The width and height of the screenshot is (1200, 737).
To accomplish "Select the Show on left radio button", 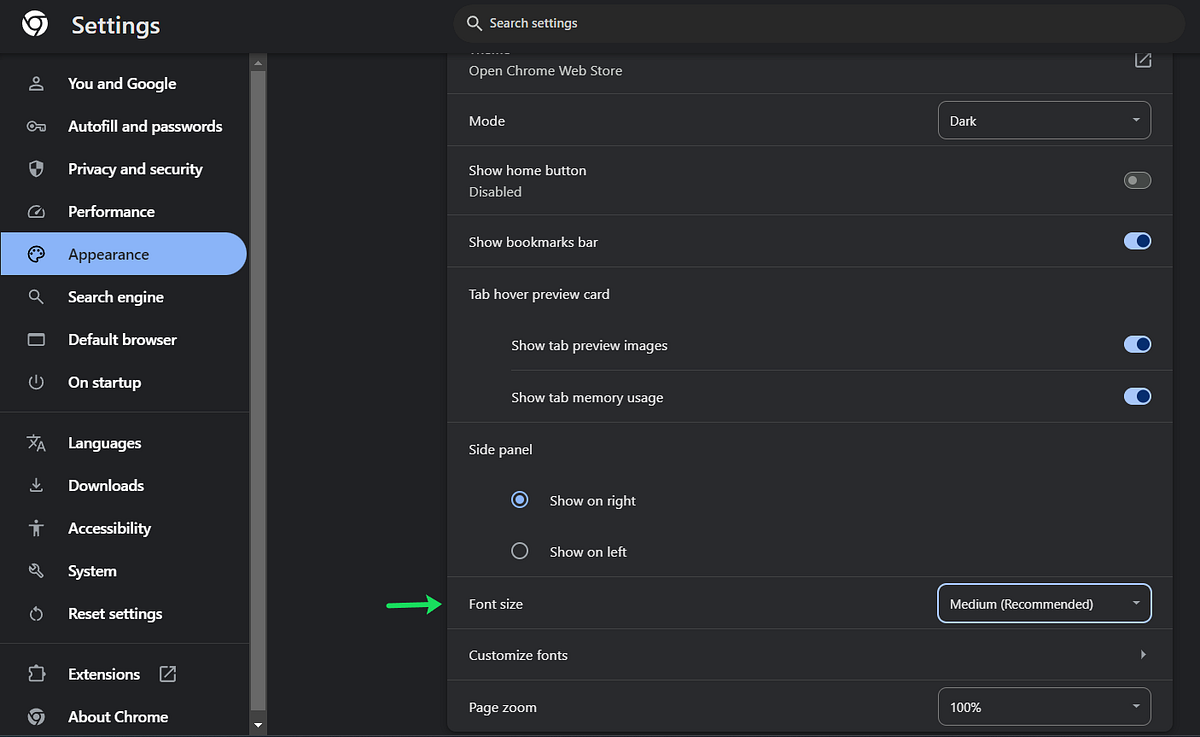I will pos(519,550).
